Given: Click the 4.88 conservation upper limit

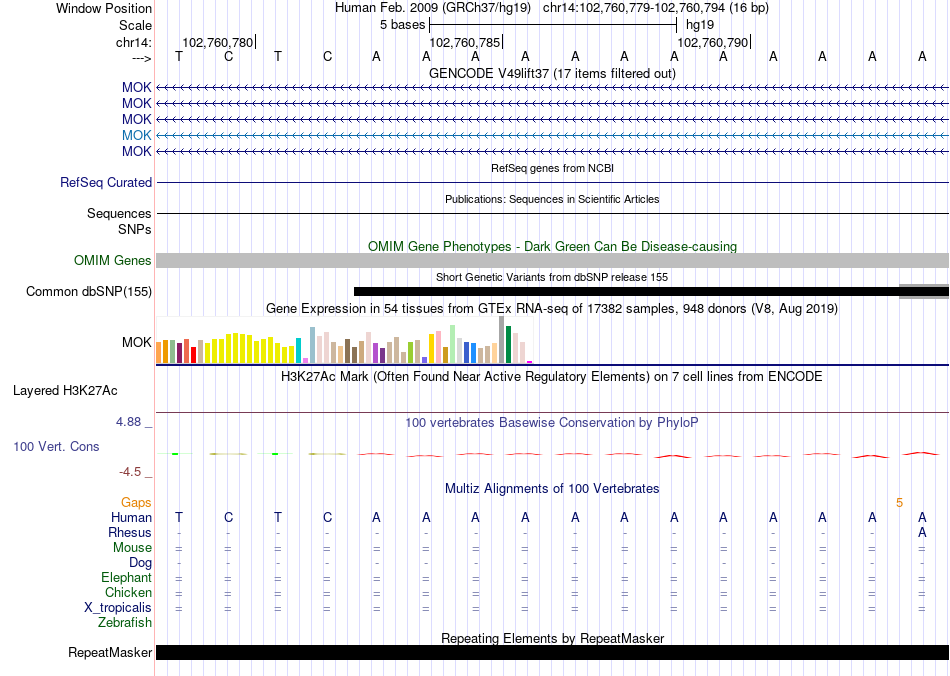Looking at the screenshot, I should click(x=128, y=422).
